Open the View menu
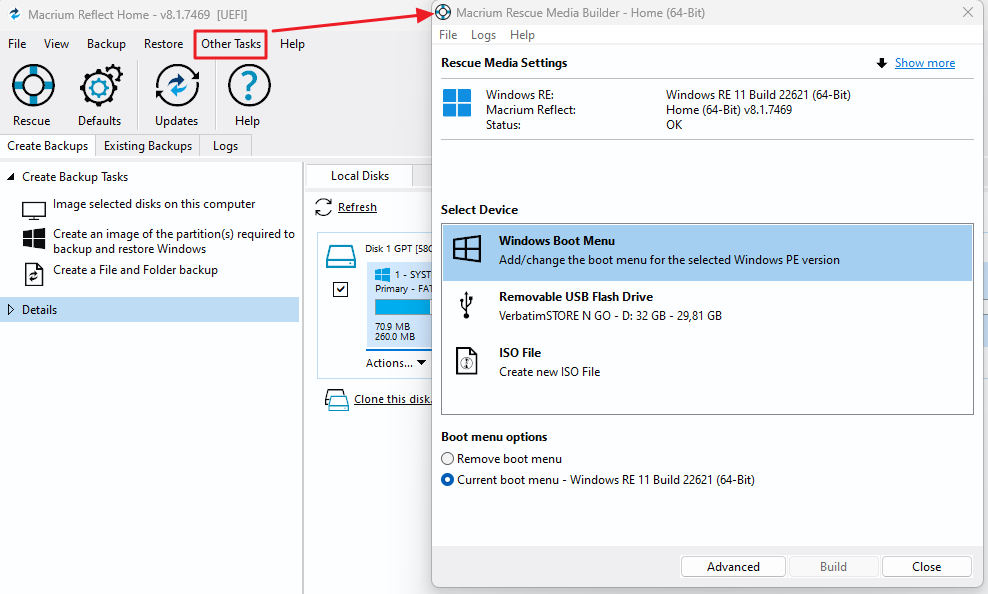The width and height of the screenshot is (988, 594). point(56,44)
